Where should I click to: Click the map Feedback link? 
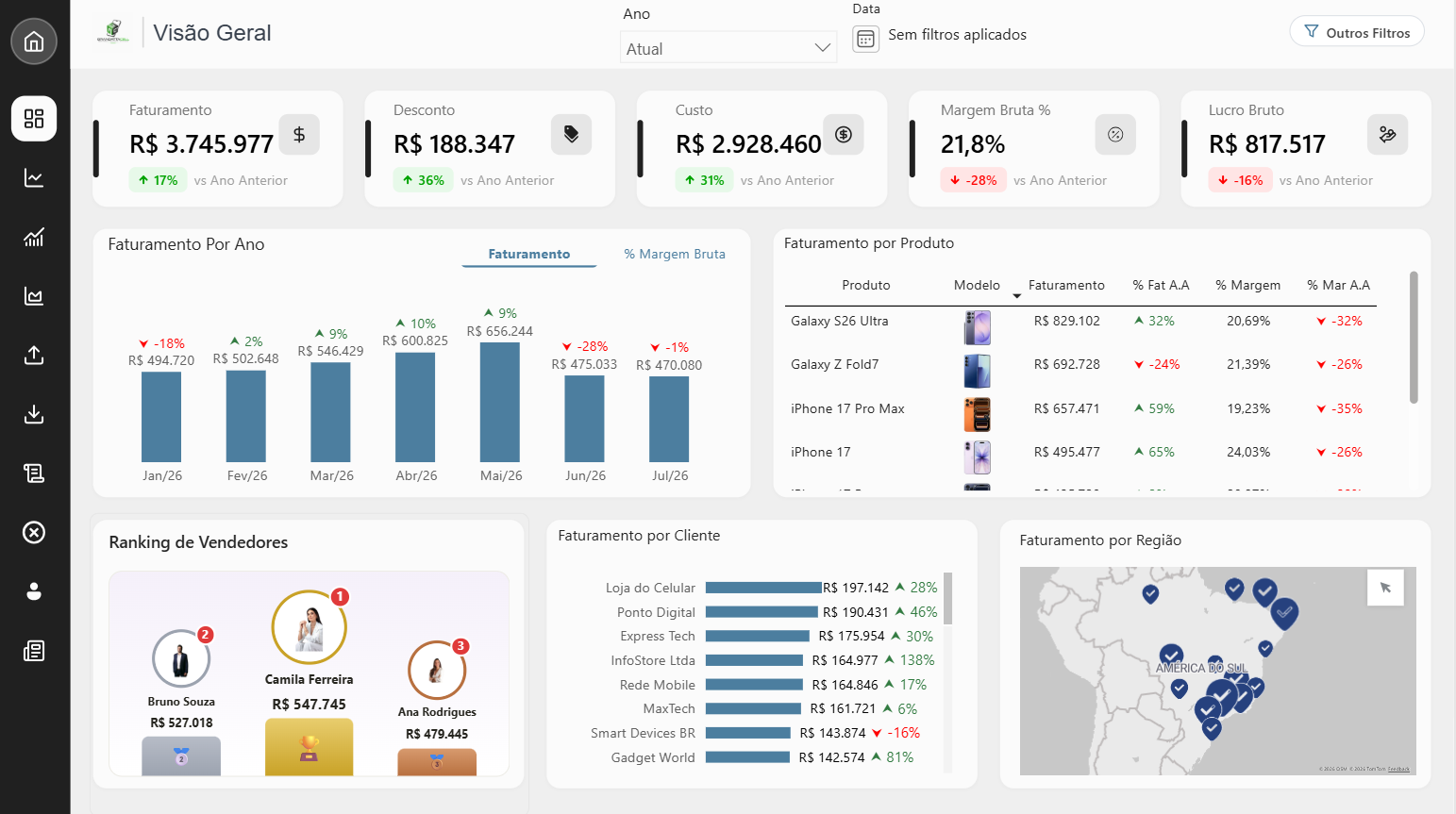[1398, 770]
